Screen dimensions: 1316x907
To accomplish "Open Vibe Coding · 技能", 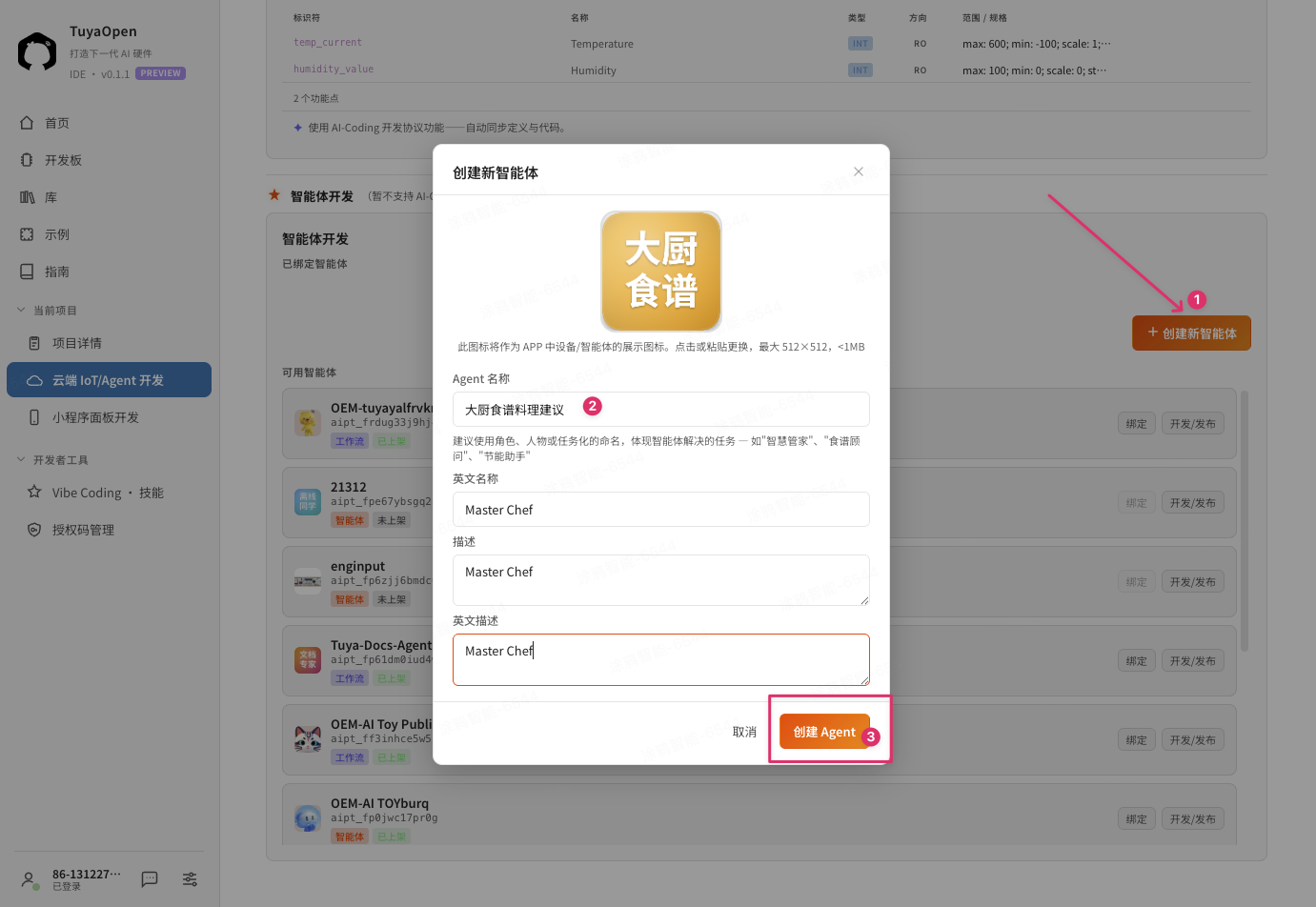I will click(109, 493).
